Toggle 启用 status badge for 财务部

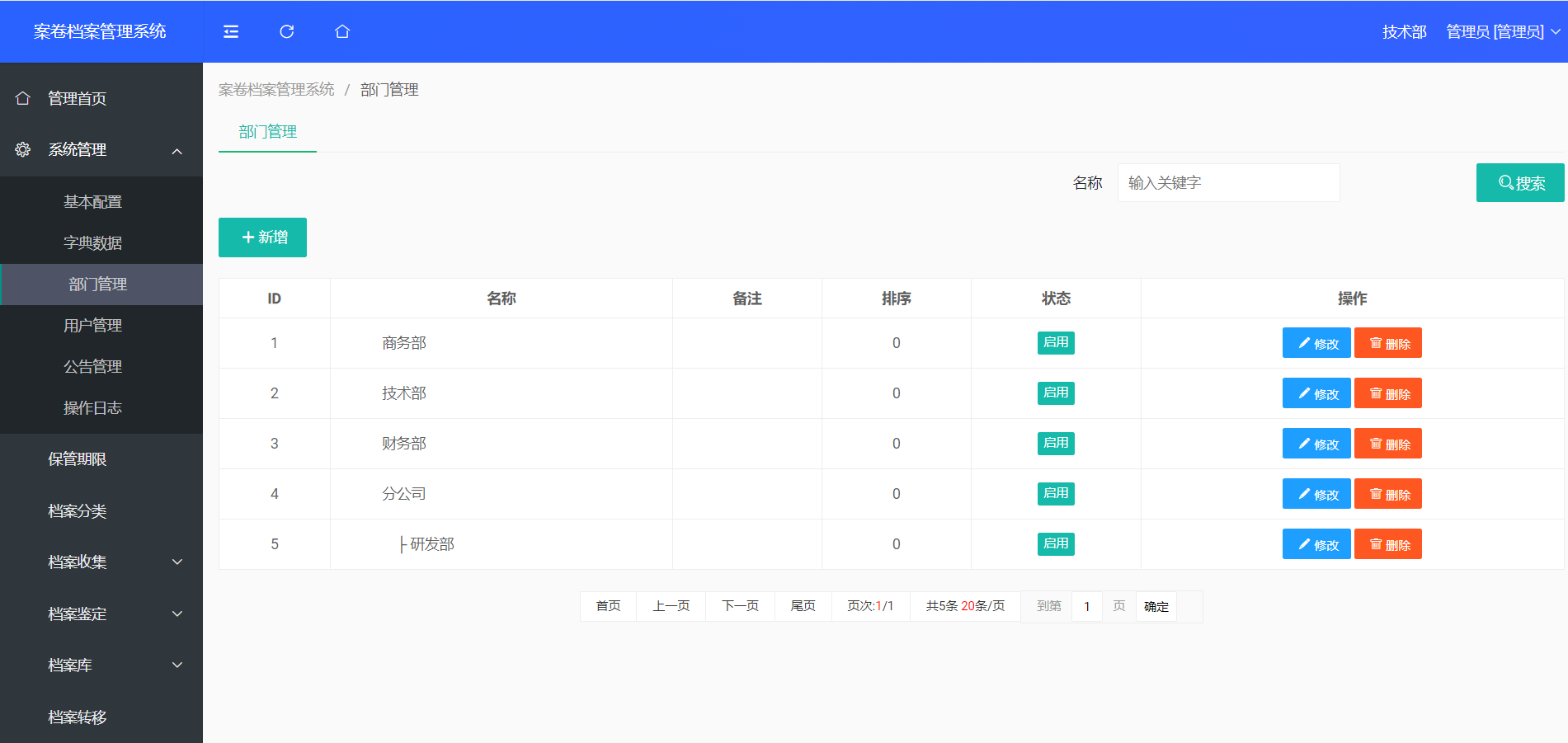tap(1056, 444)
